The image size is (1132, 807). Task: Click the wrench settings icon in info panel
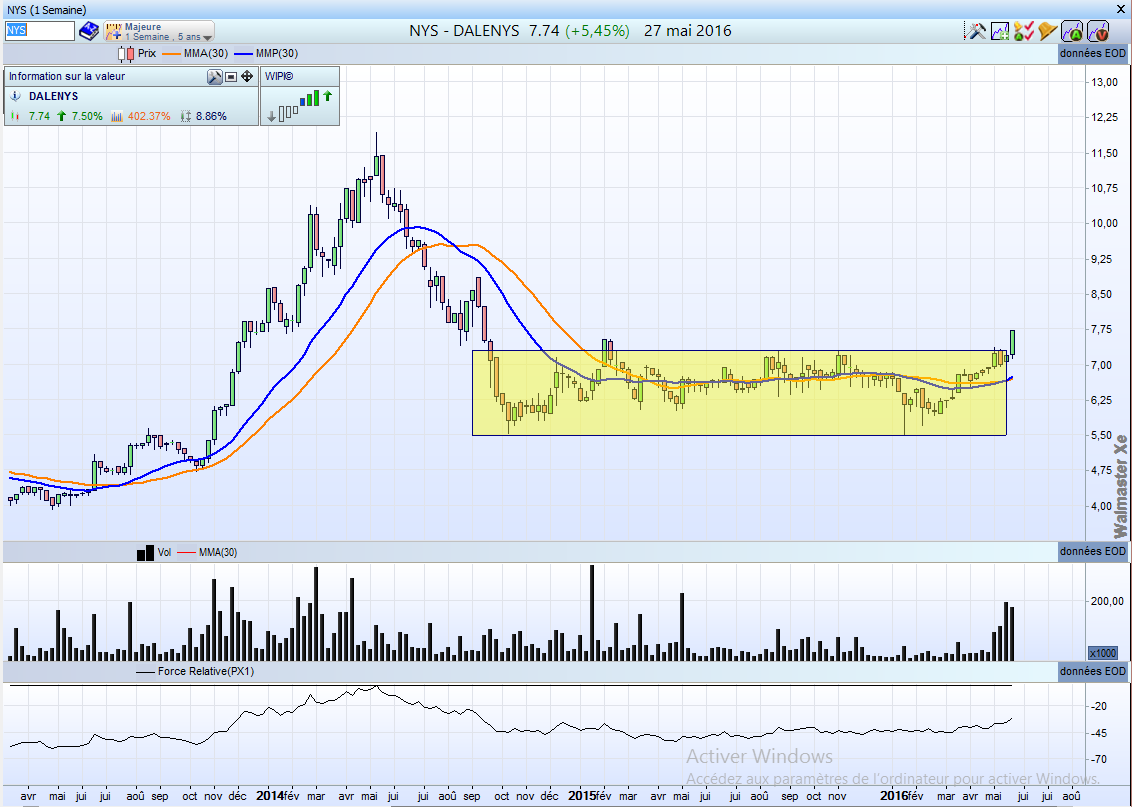tap(214, 76)
